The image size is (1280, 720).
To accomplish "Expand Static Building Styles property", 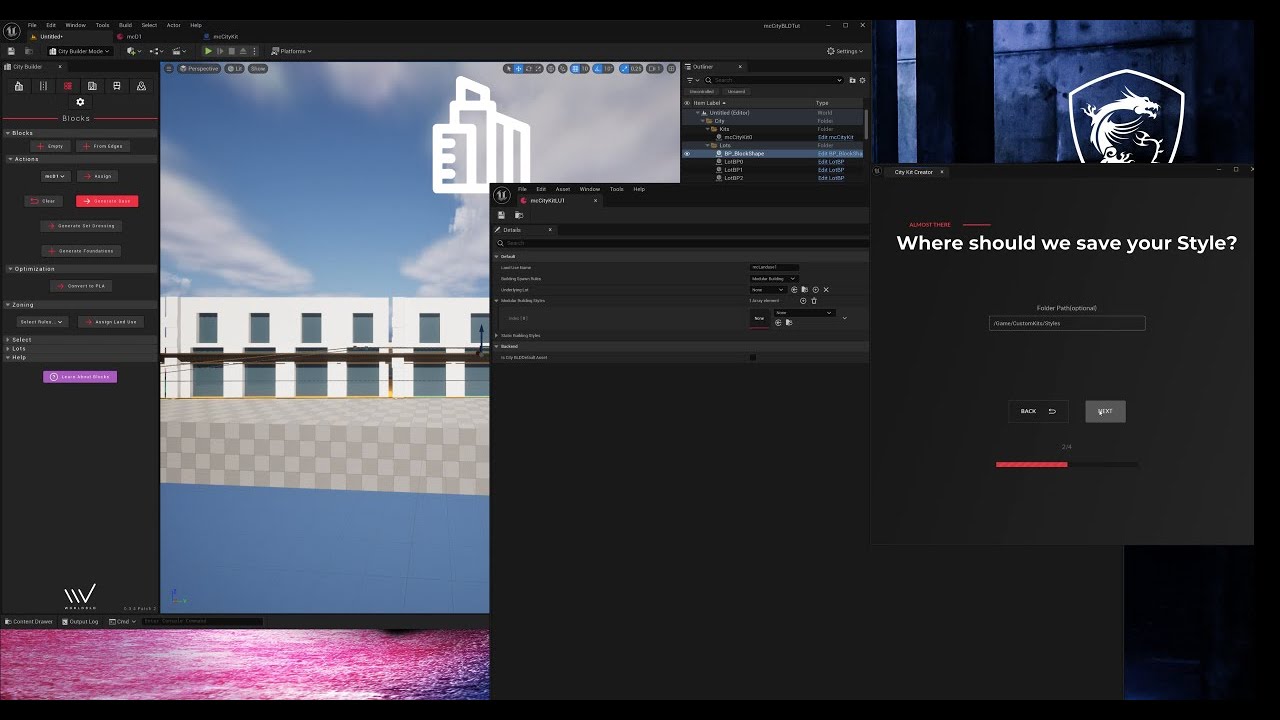I will (497, 336).
